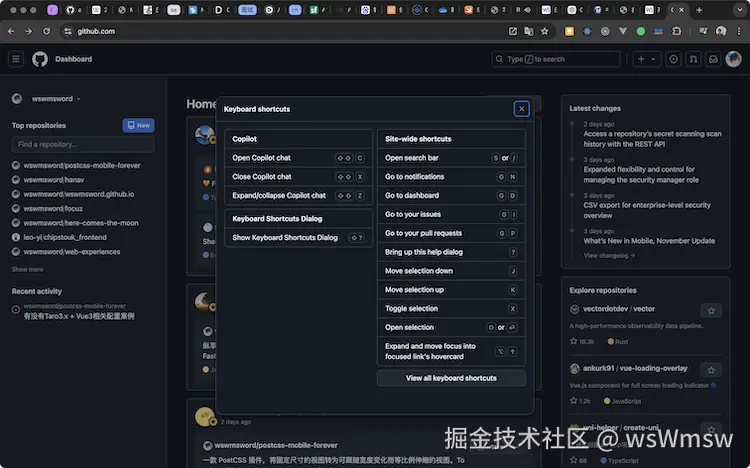
Task: Click Toggle selection shortcut row
Action: tap(451, 309)
